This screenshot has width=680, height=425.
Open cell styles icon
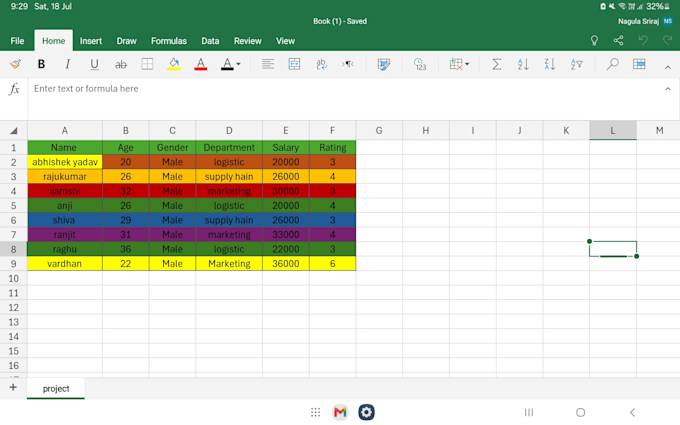pos(383,64)
